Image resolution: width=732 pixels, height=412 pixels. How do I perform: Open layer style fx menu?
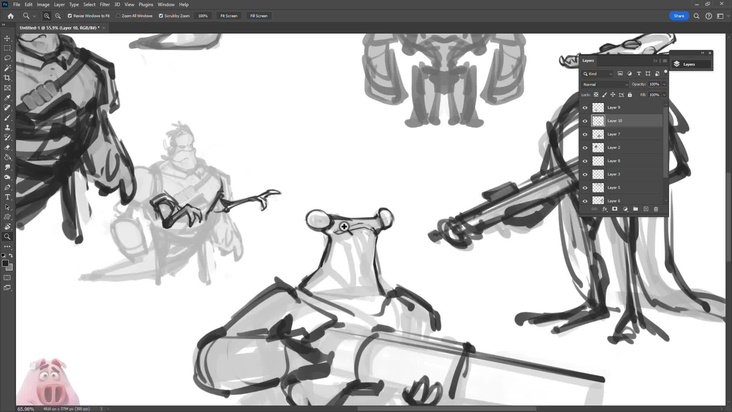click(605, 209)
